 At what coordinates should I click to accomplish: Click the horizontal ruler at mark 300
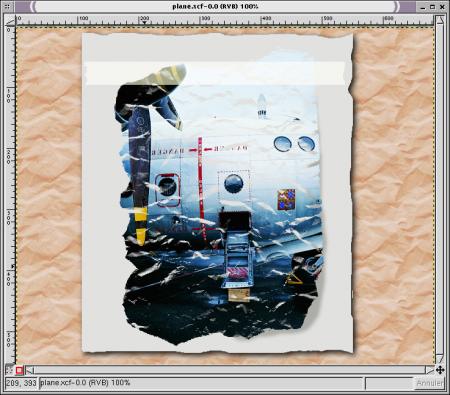click(200, 21)
